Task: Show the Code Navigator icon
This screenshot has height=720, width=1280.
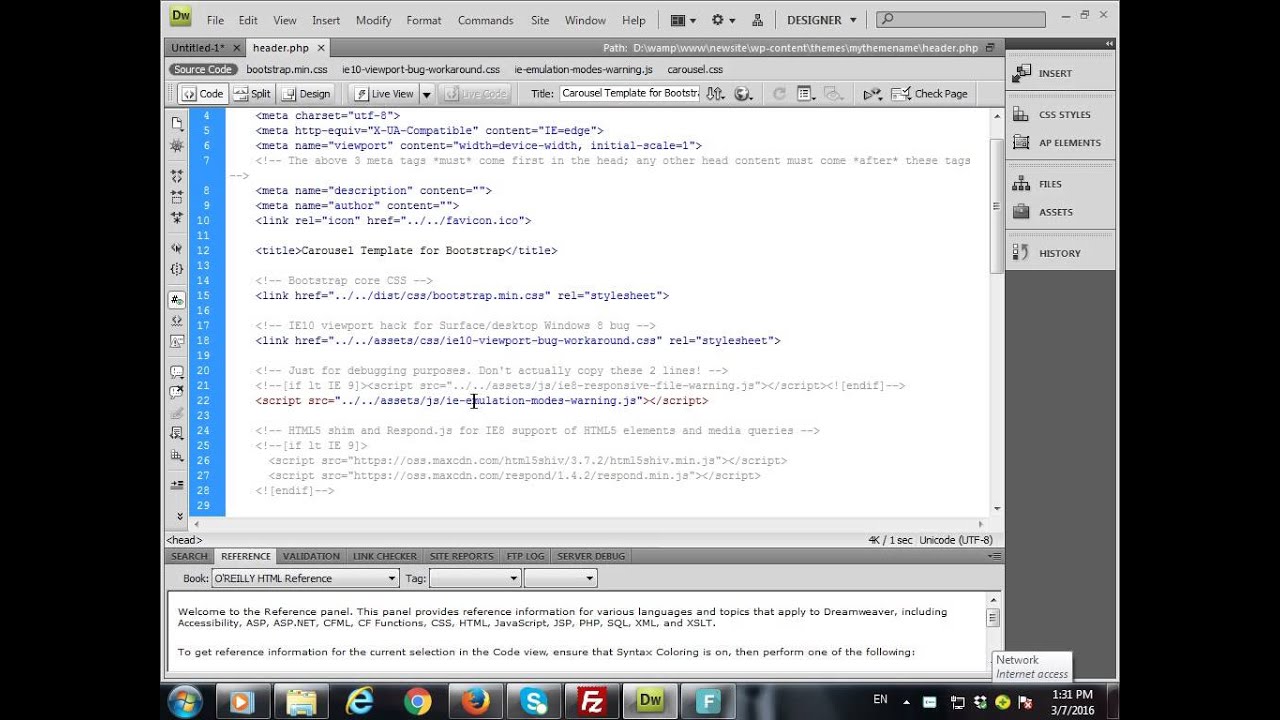Action: [177, 146]
